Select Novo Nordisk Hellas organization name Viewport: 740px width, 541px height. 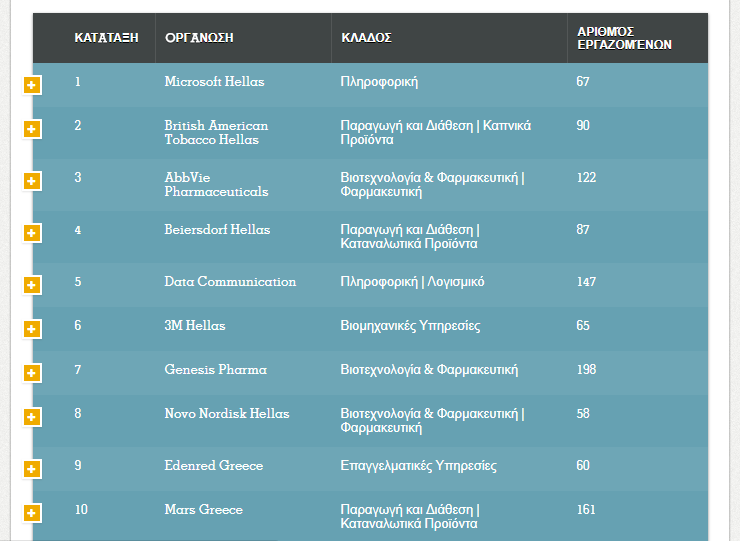(x=227, y=414)
